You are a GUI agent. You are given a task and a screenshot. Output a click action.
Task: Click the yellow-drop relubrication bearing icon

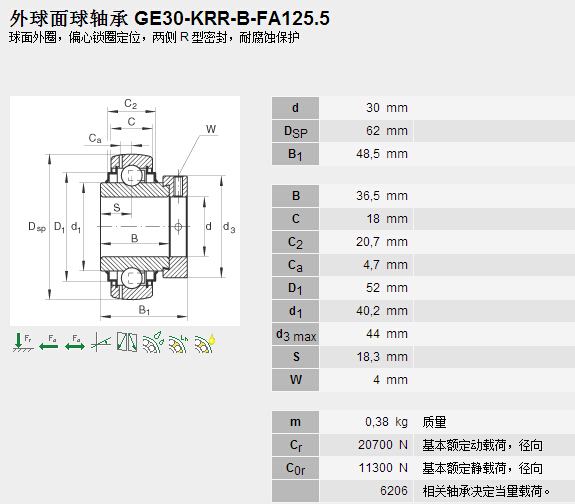click(x=205, y=343)
